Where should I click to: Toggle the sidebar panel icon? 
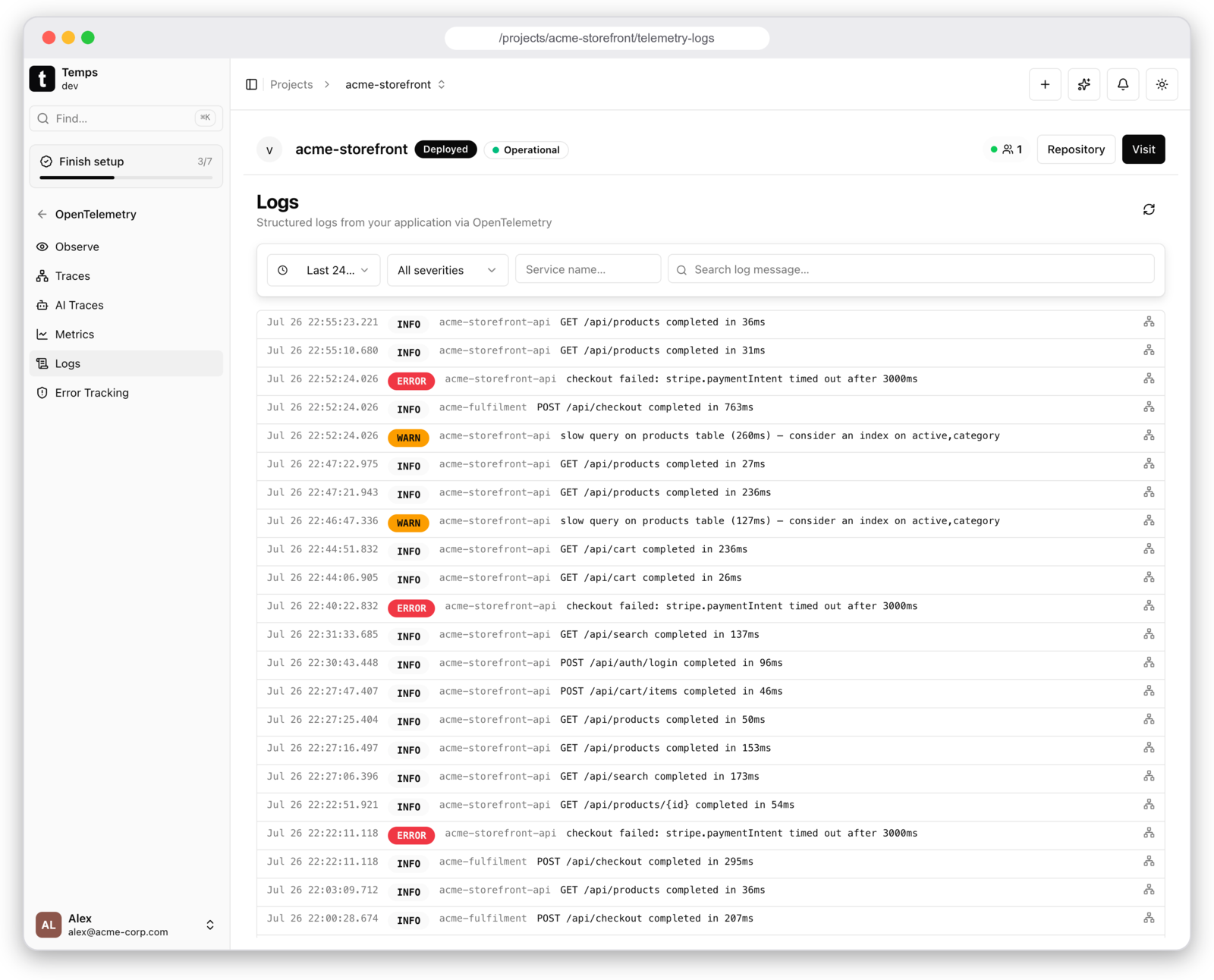(x=252, y=84)
